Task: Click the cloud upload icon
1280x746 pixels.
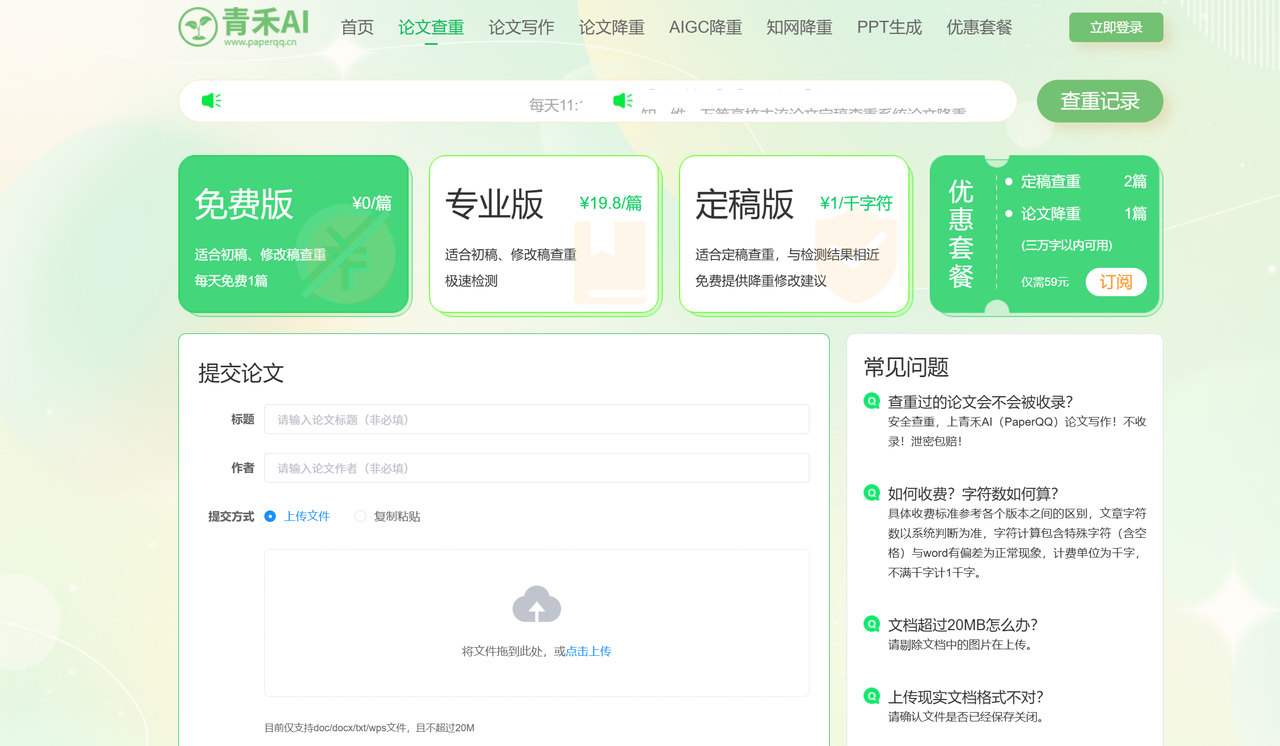Action: point(537,605)
